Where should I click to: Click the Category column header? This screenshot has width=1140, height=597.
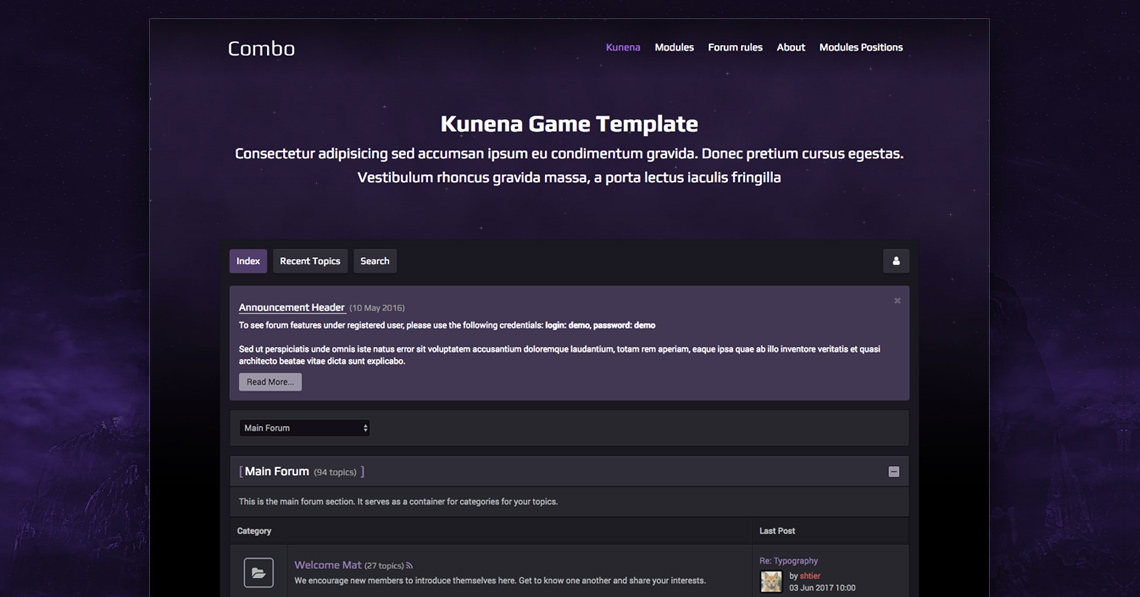click(x=254, y=531)
